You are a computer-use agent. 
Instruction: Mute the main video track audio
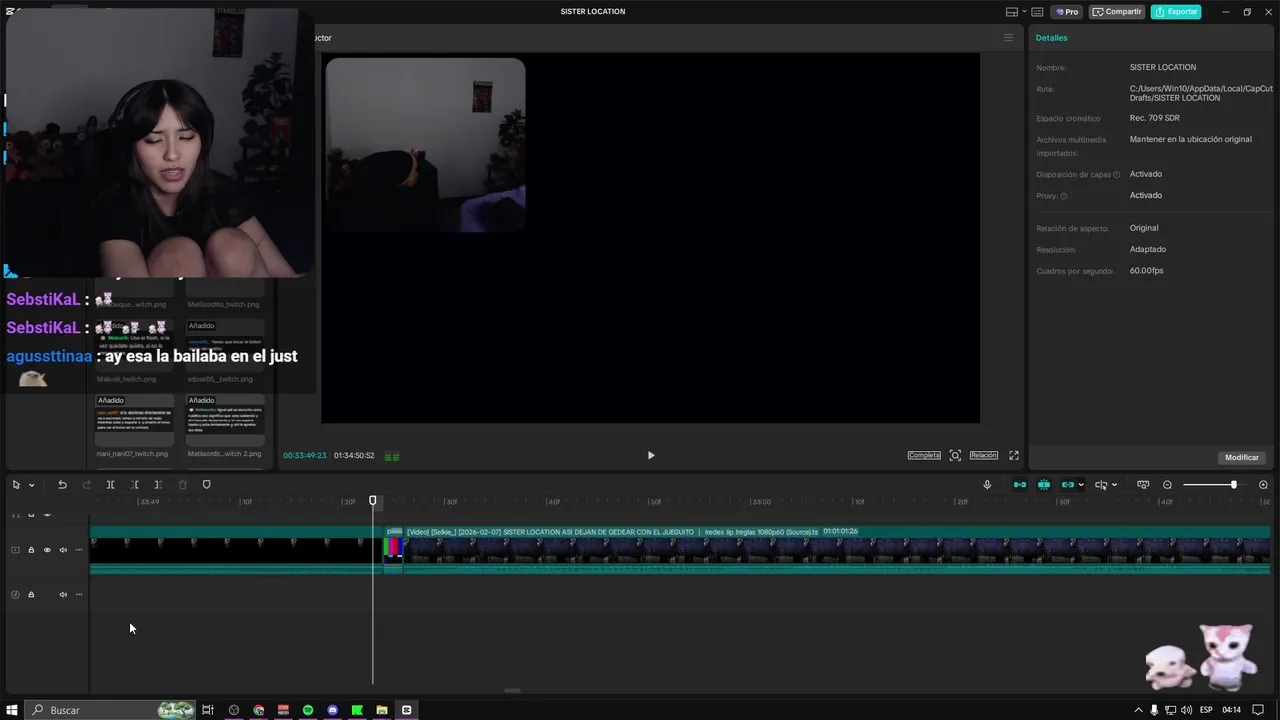(x=63, y=550)
